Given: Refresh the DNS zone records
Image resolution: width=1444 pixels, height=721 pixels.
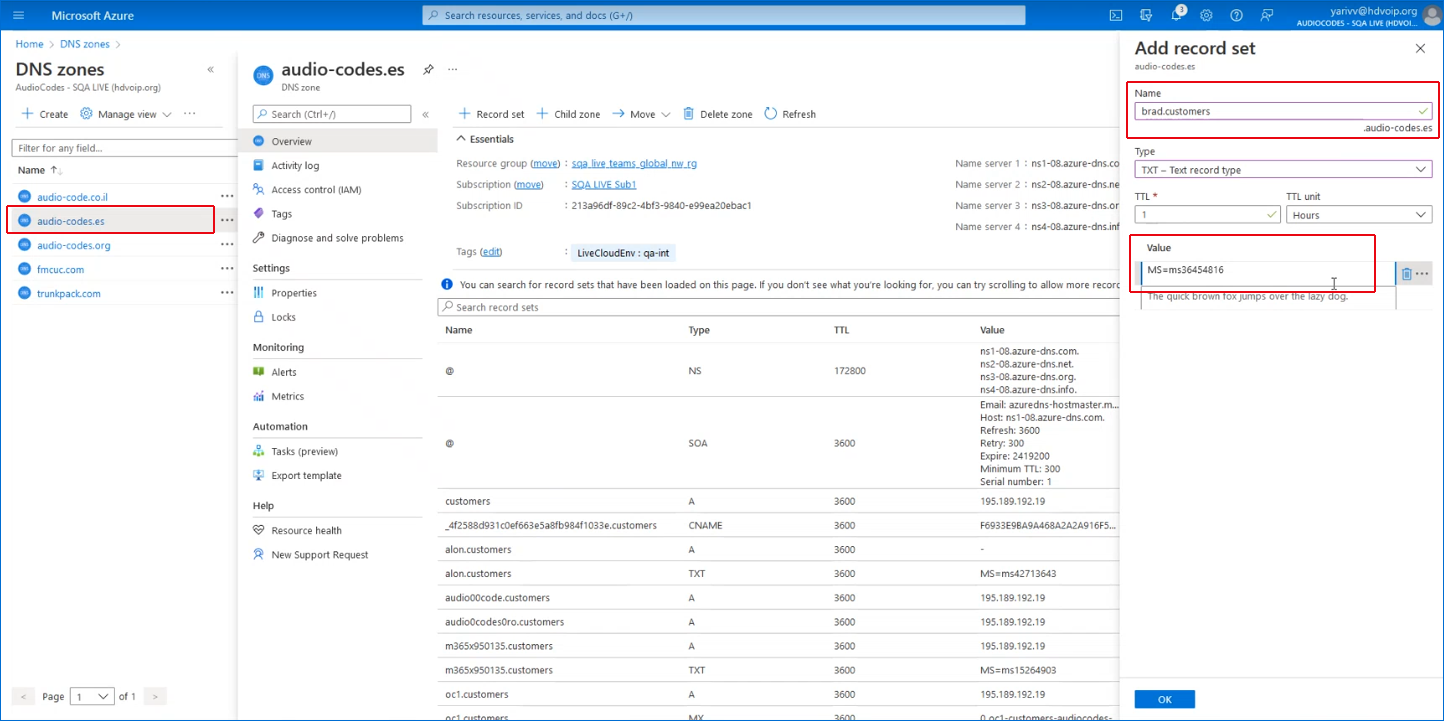Looking at the screenshot, I should (790, 113).
